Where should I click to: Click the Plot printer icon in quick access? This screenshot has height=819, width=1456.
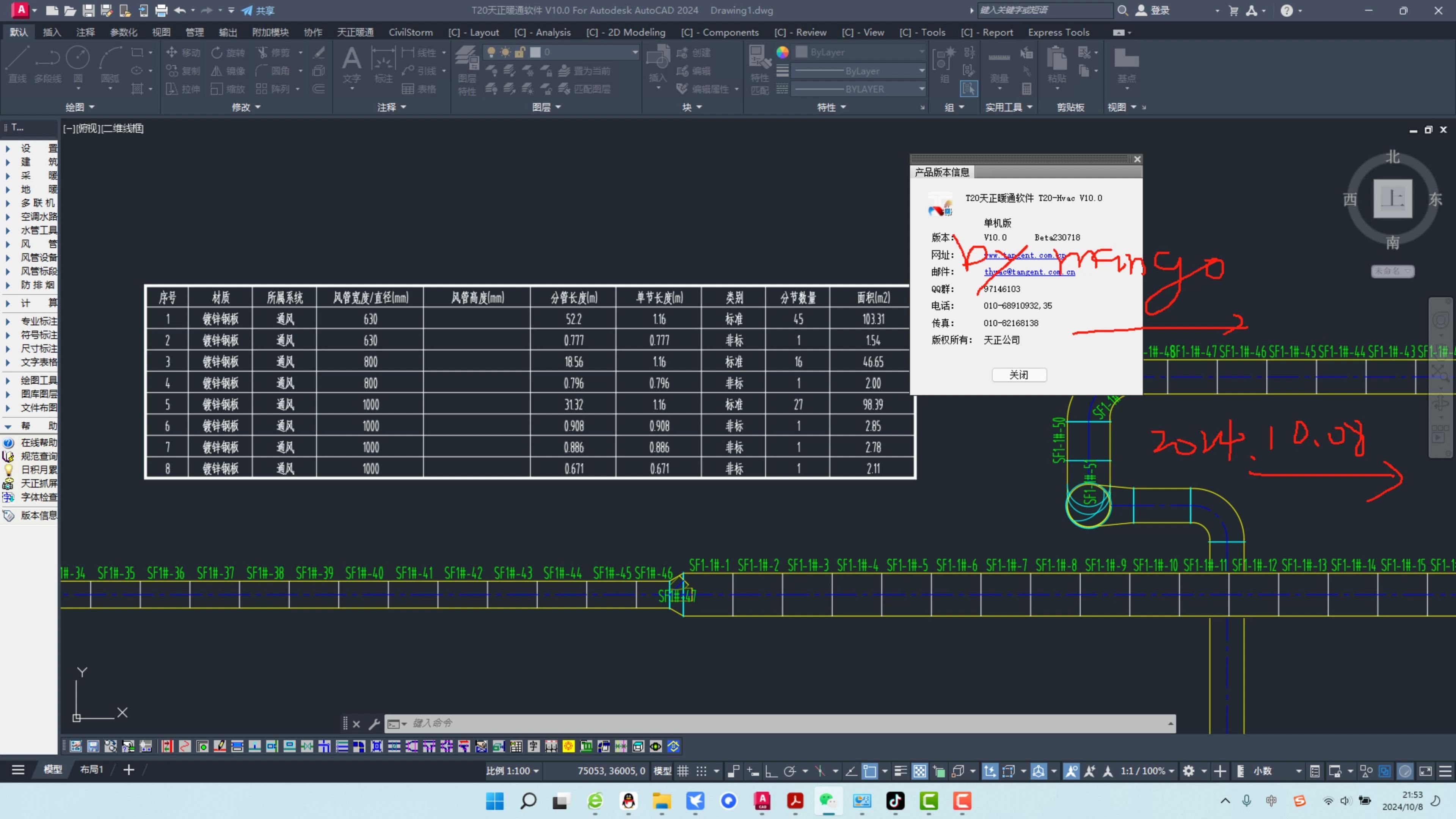point(161,10)
